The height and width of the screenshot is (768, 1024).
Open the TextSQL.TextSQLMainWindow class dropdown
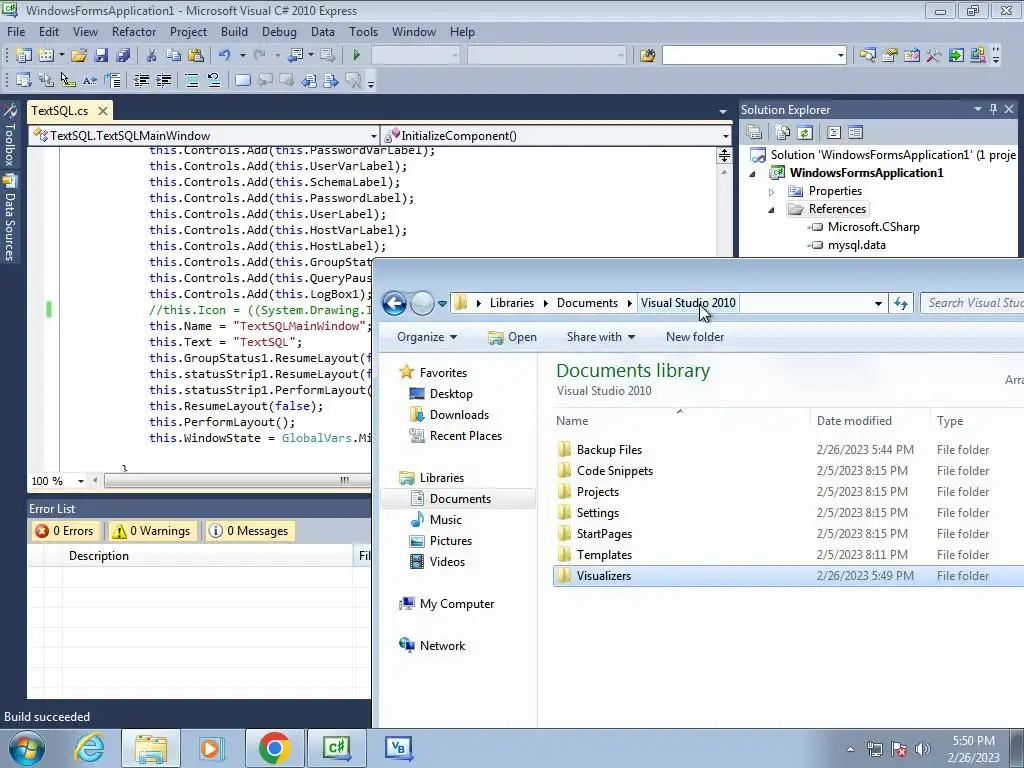tap(374, 136)
